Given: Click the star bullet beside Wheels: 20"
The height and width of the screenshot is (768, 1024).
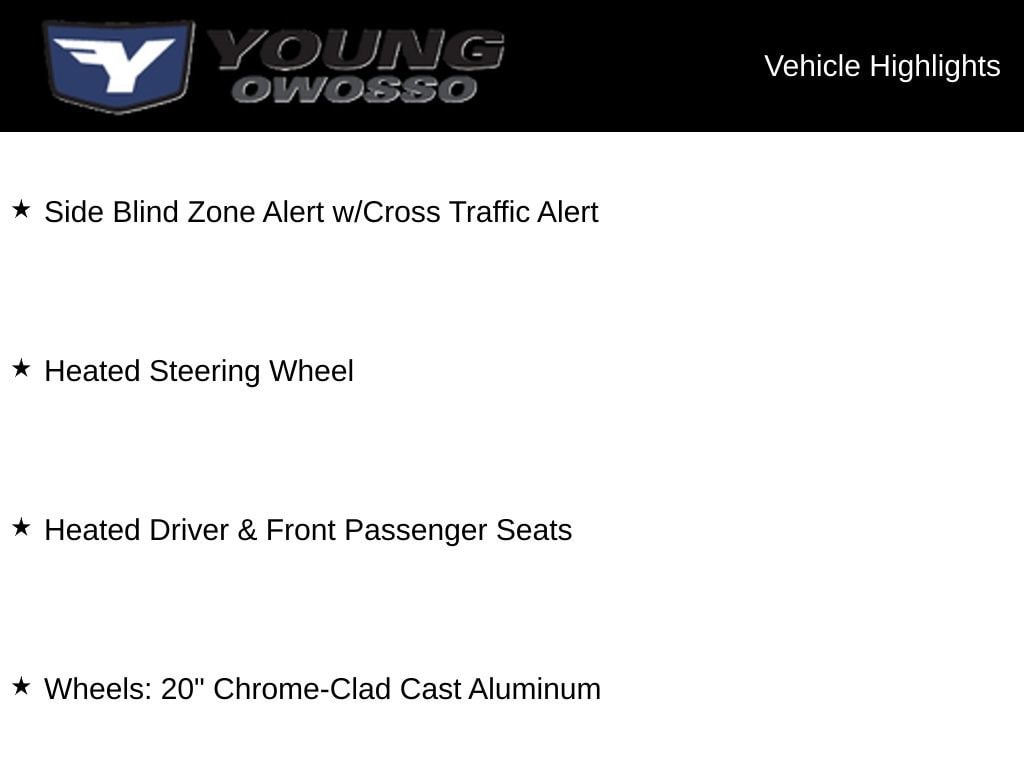Looking at the screenshot, I should click(22, 686).
